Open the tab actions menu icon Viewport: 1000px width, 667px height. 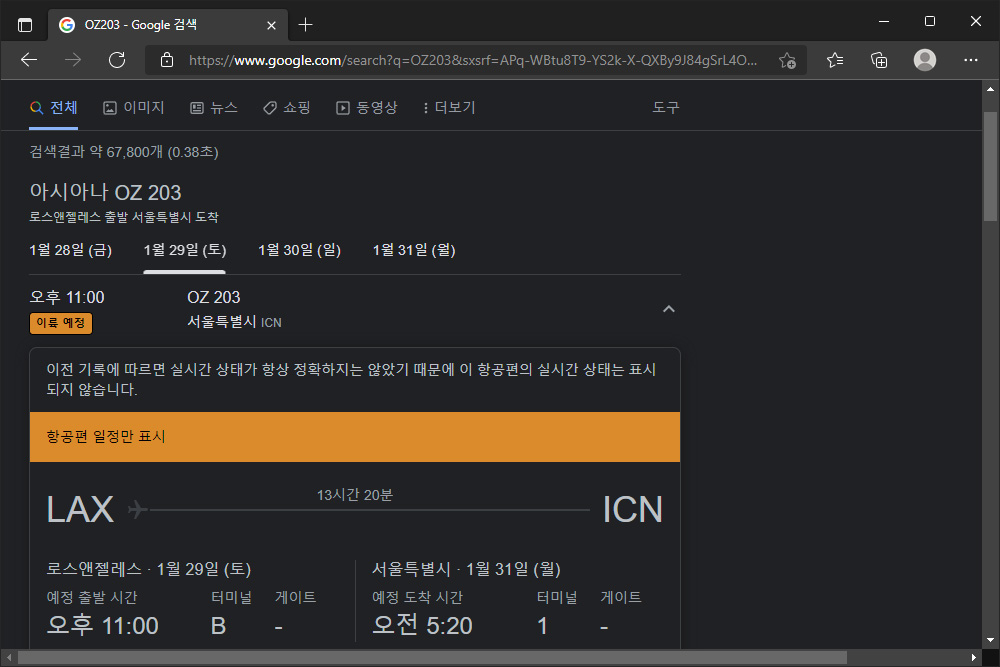(25, 25)
